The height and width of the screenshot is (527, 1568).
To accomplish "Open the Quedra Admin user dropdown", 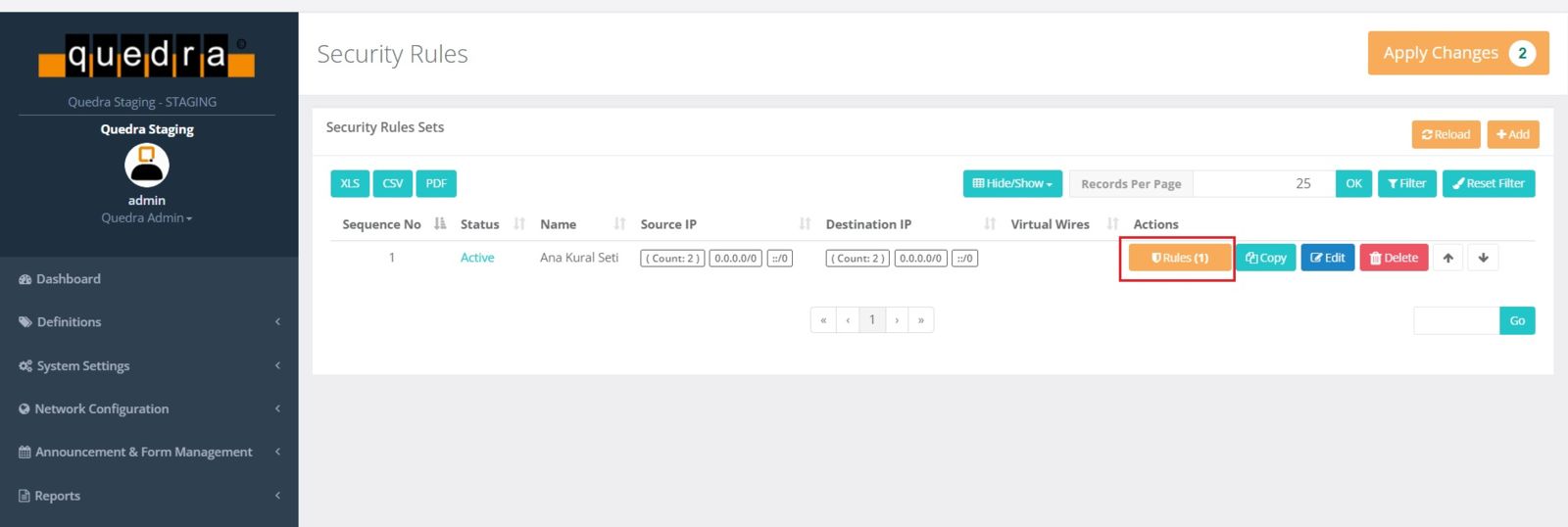I will 146,217.
